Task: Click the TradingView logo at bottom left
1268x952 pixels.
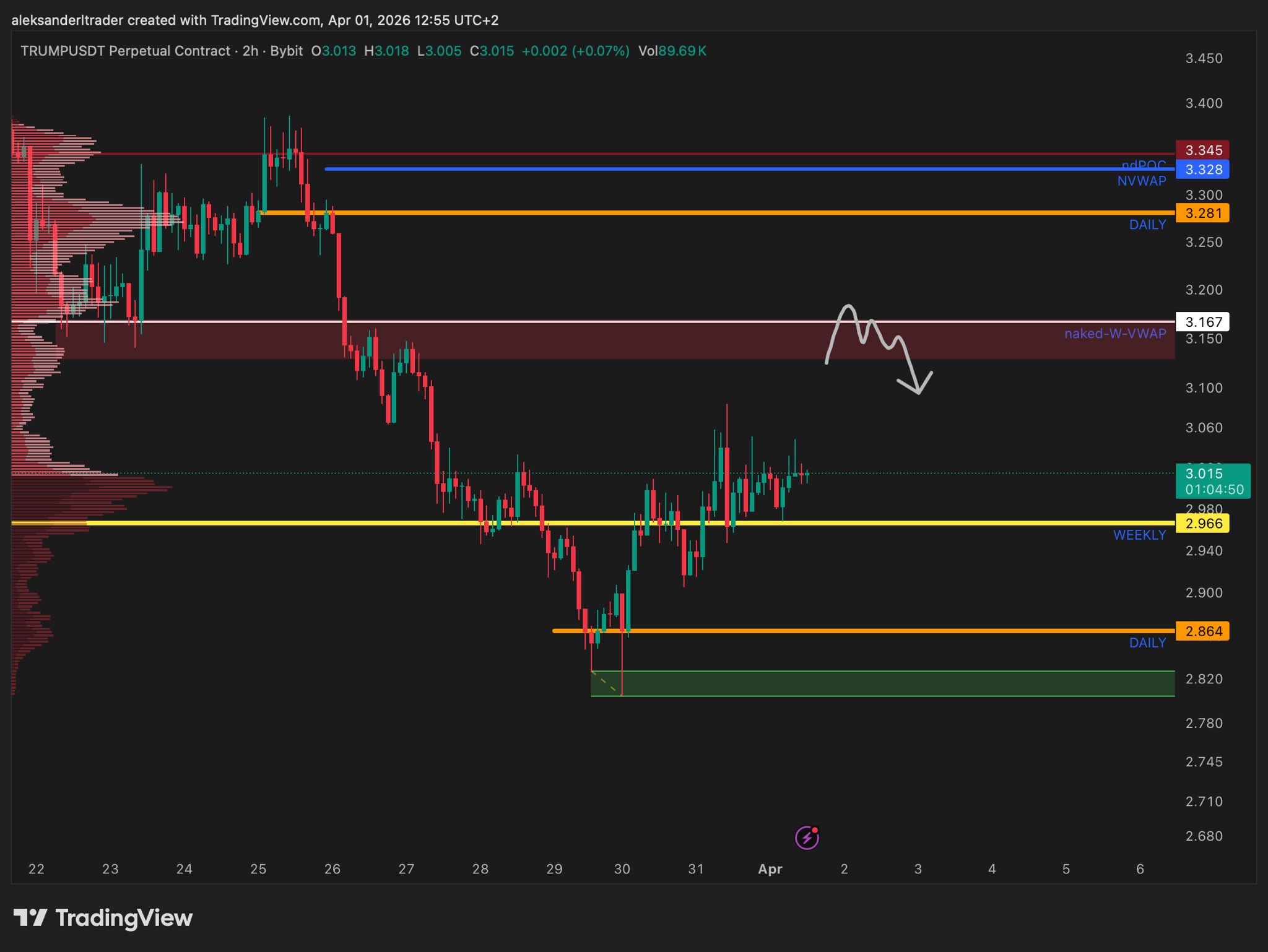Action: click(x=103, y=917)
